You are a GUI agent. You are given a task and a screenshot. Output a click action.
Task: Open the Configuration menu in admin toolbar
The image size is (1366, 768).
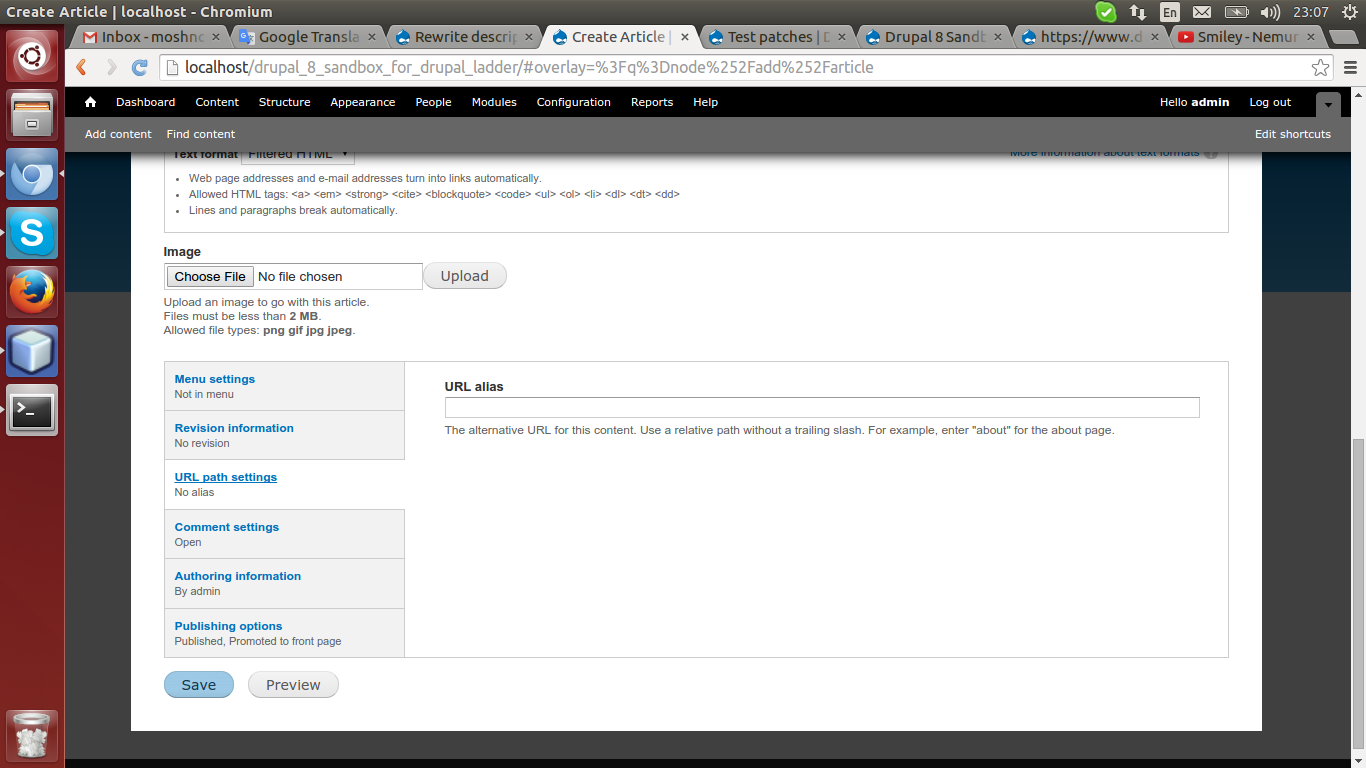coord(573,102)
